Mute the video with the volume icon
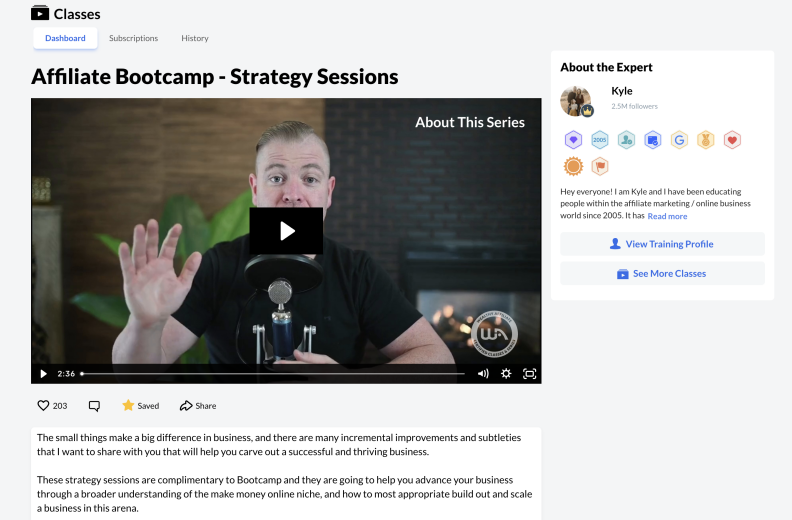This screenshot has width=792, height=520. [x=483, y=373]
